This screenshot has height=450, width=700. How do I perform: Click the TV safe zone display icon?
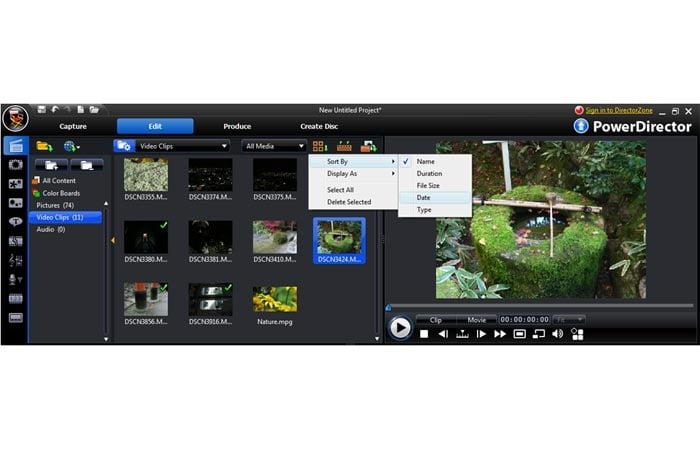pos(520,334)
